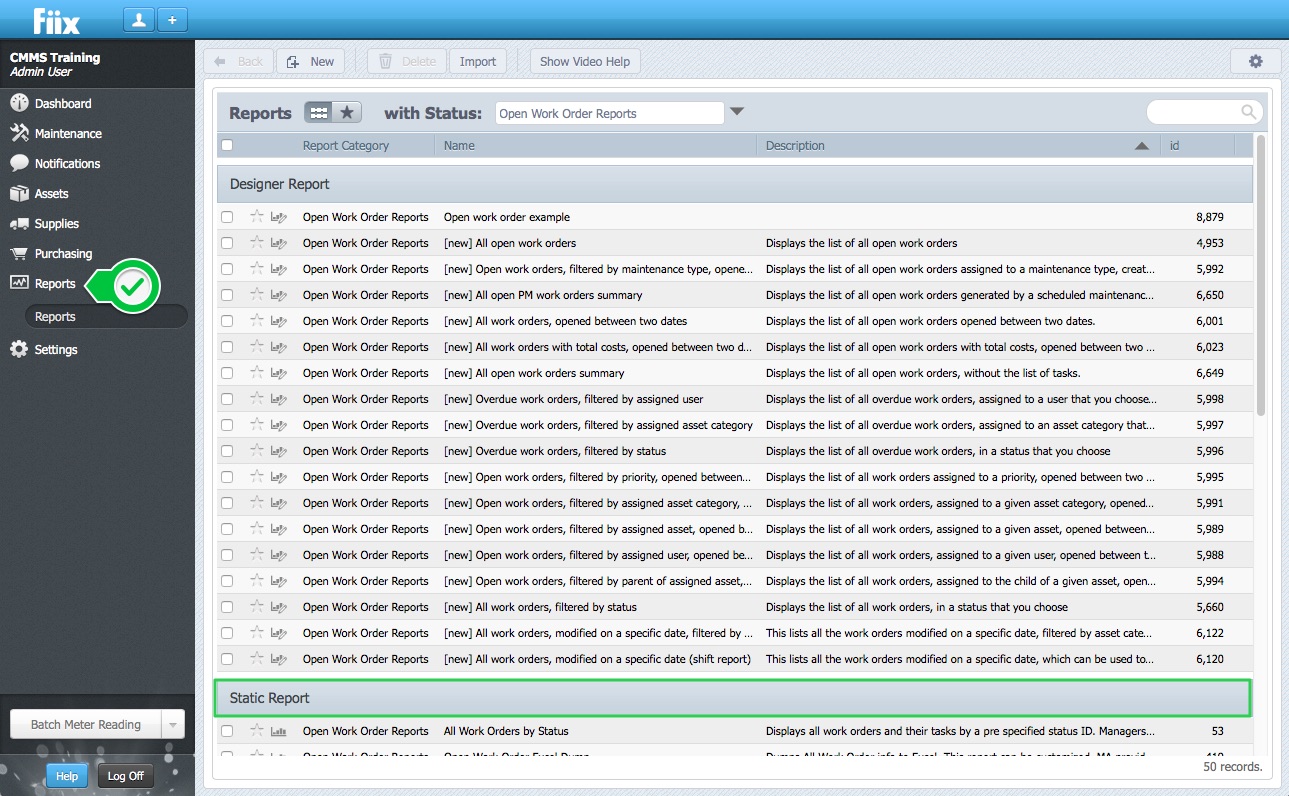Collapse the Designer Report group header

click(x=735, y=184)
